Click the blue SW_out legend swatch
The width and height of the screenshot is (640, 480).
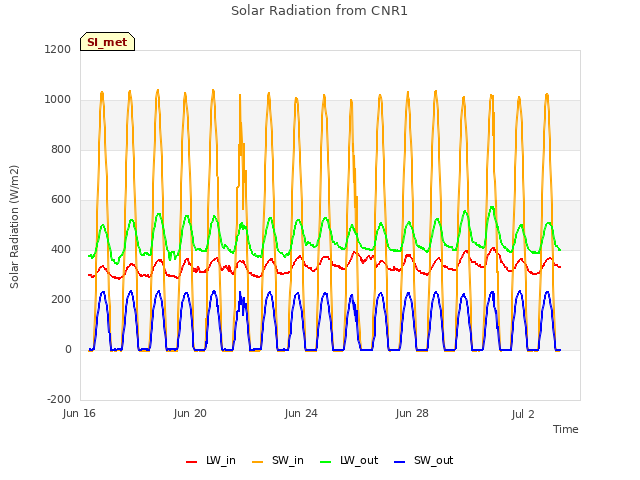pos(400,462)
